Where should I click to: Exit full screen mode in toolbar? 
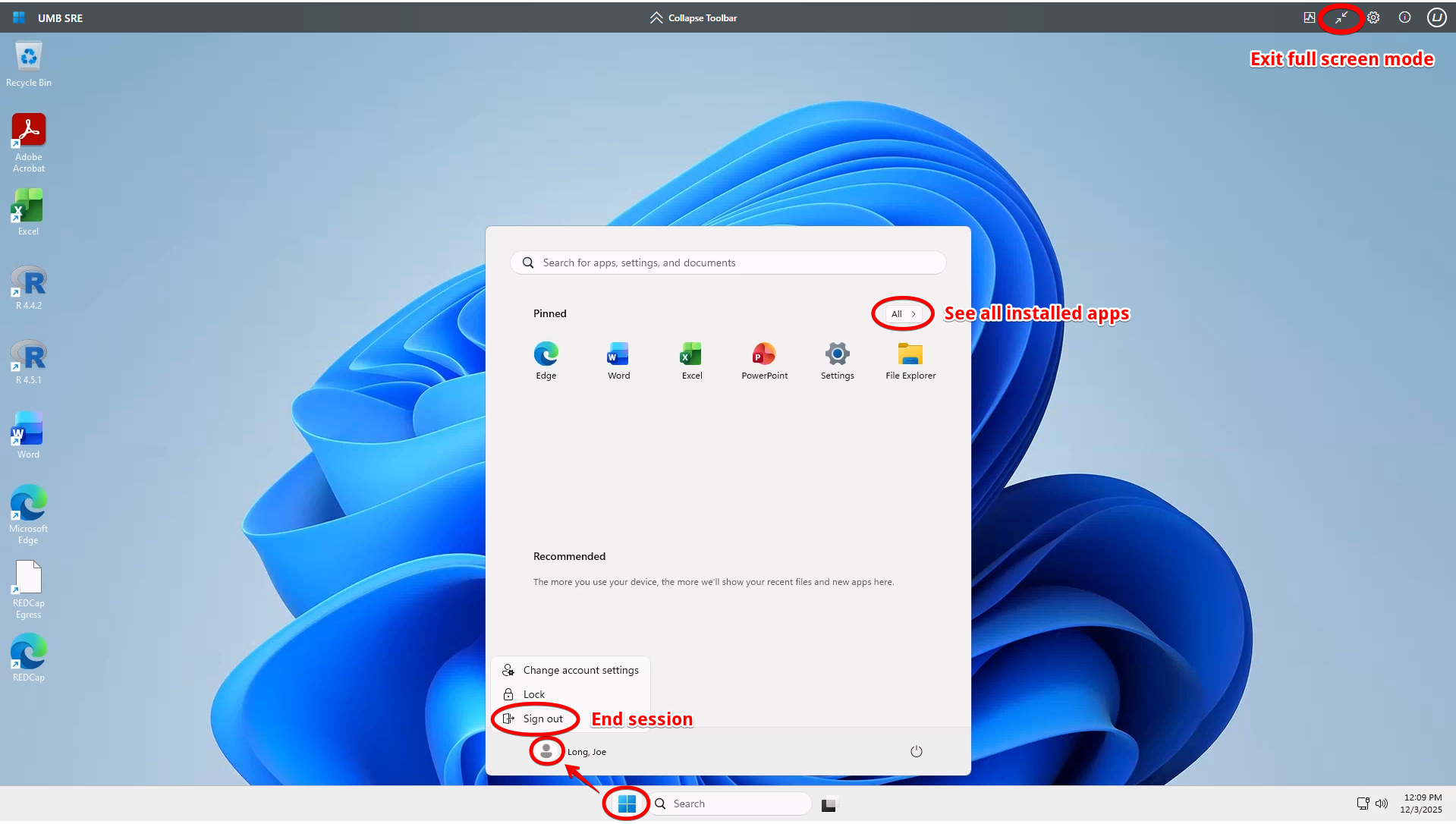(x=1341, y=17)
